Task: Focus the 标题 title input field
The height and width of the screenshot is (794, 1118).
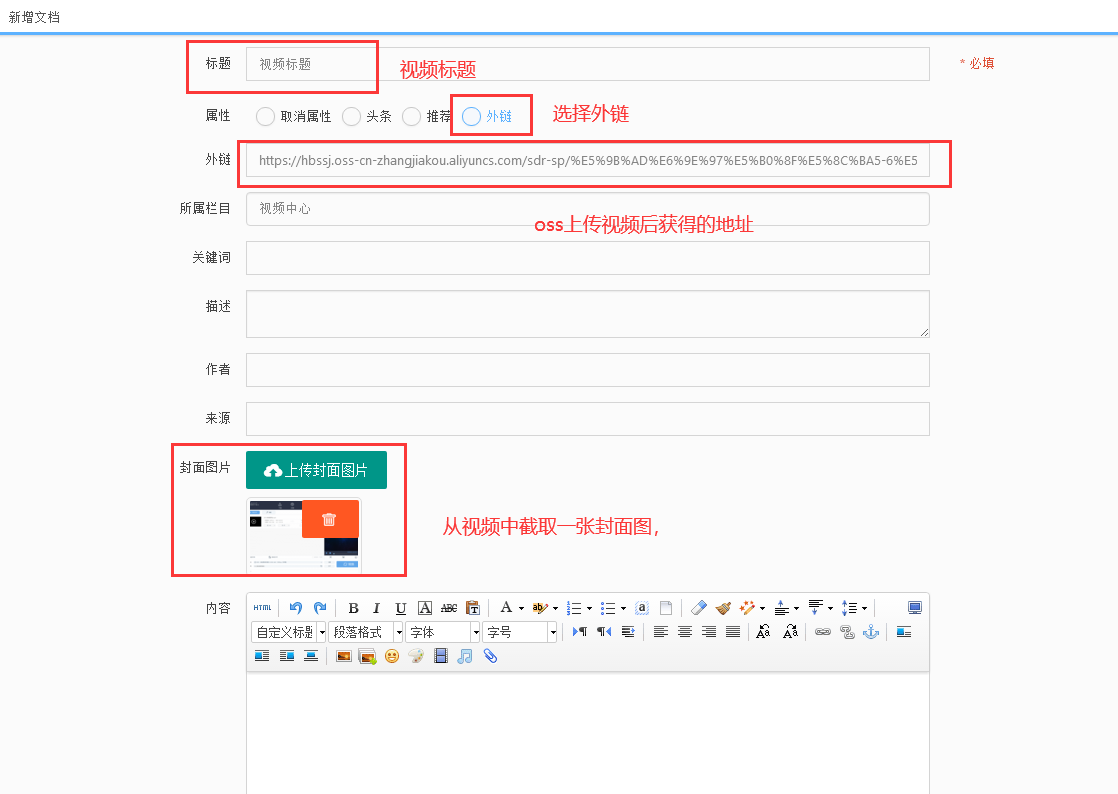Action: click(588, 64)
